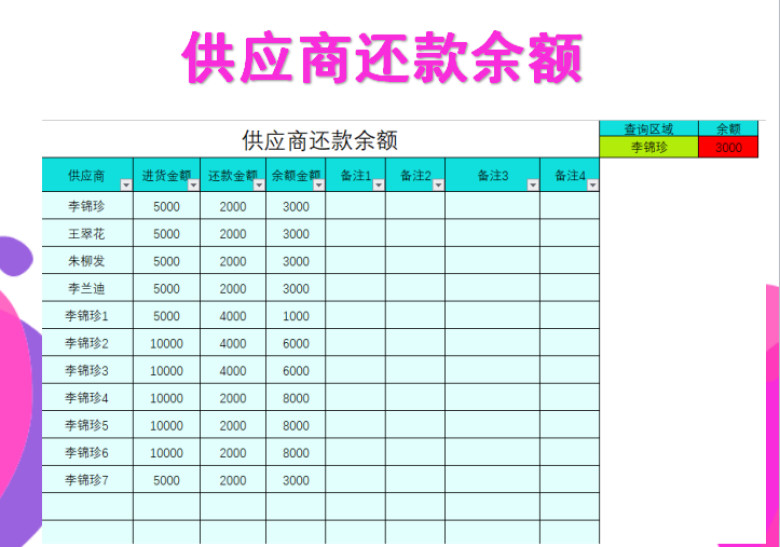
Task: Click the 查询区域 header cell
Action: click(x=649, y=129)
